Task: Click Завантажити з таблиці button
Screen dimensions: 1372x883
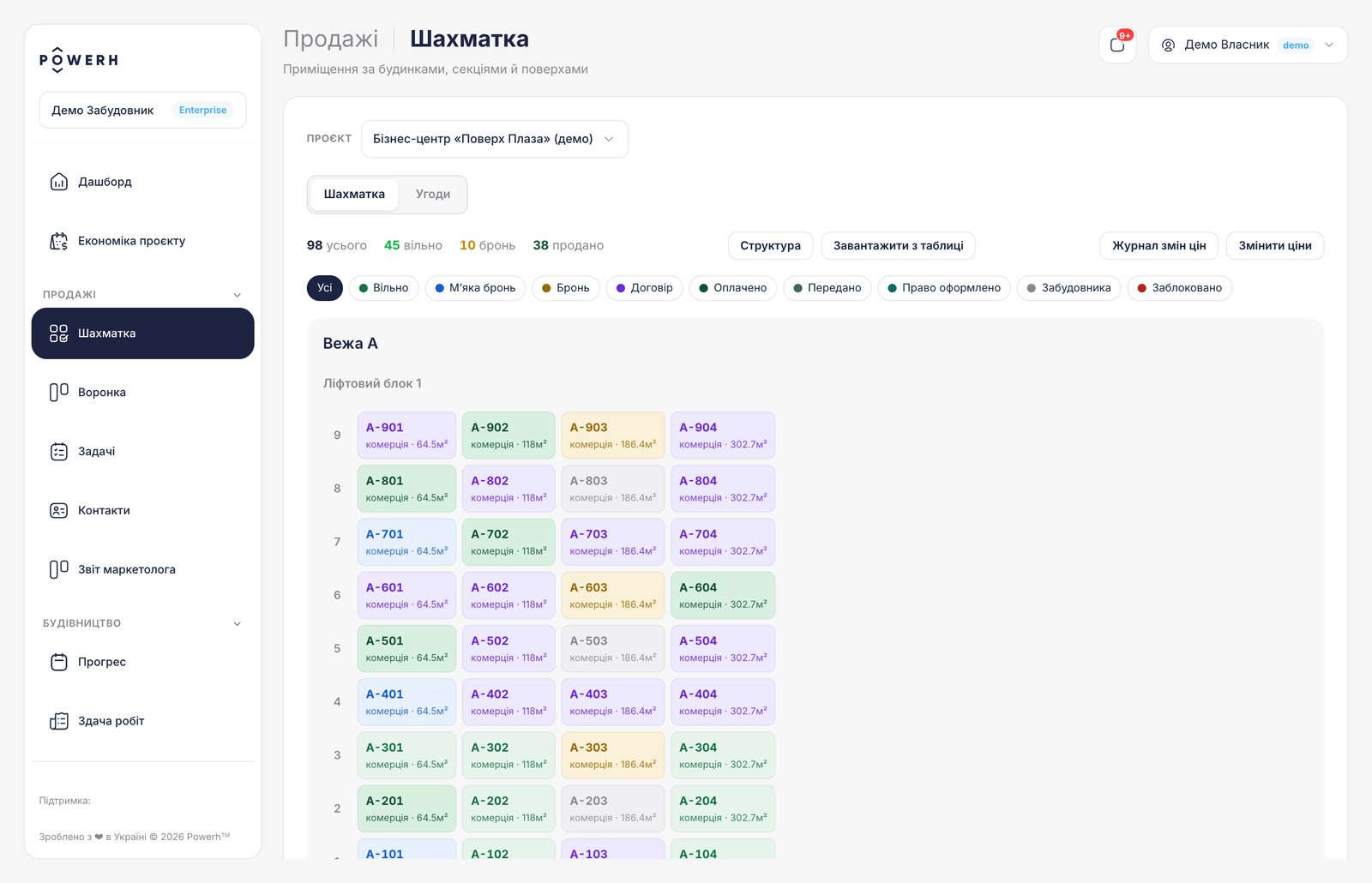Action: [898, 245]
